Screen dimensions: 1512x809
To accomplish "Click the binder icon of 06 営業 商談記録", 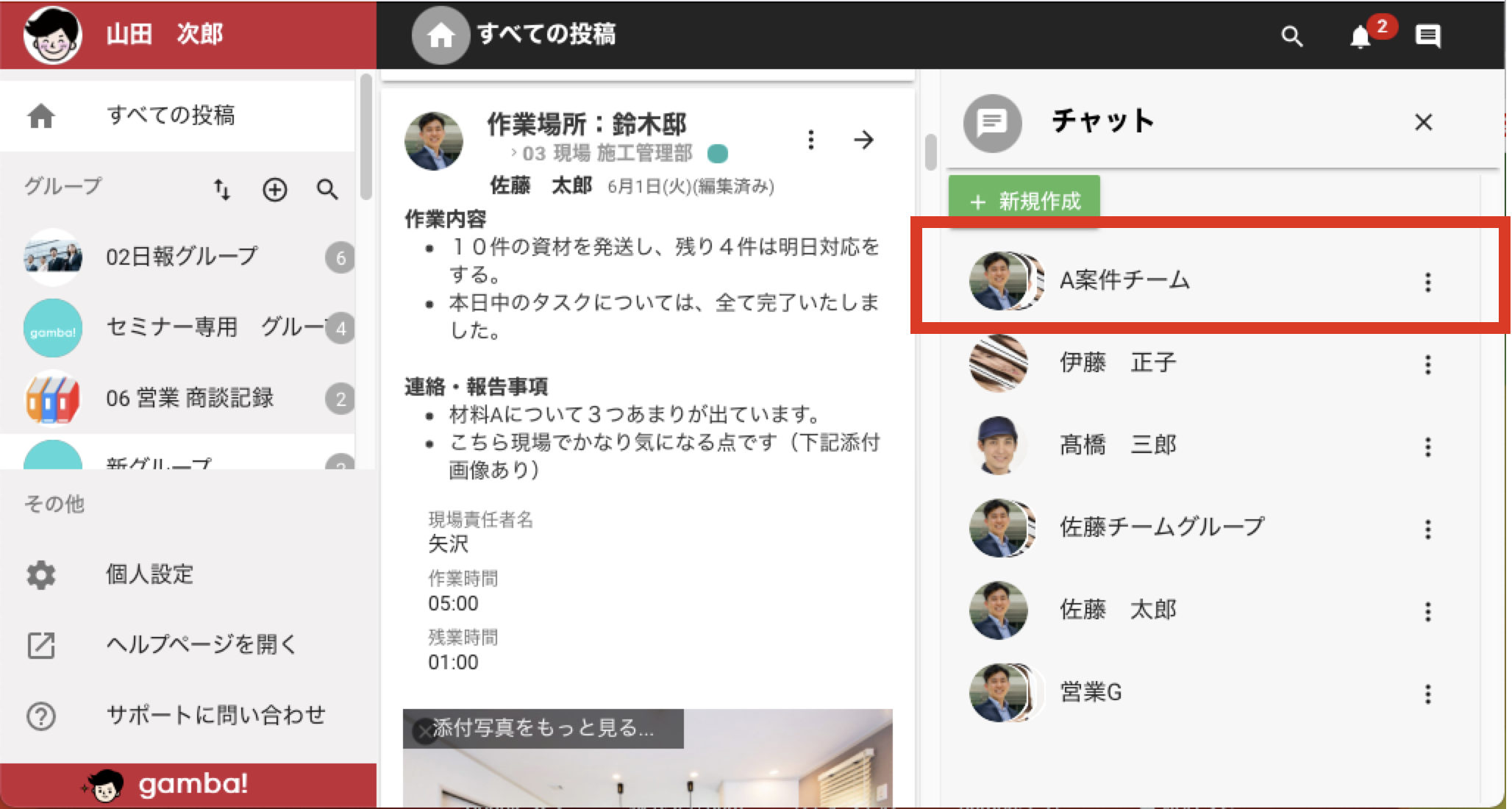I will [x=53, y=399].
